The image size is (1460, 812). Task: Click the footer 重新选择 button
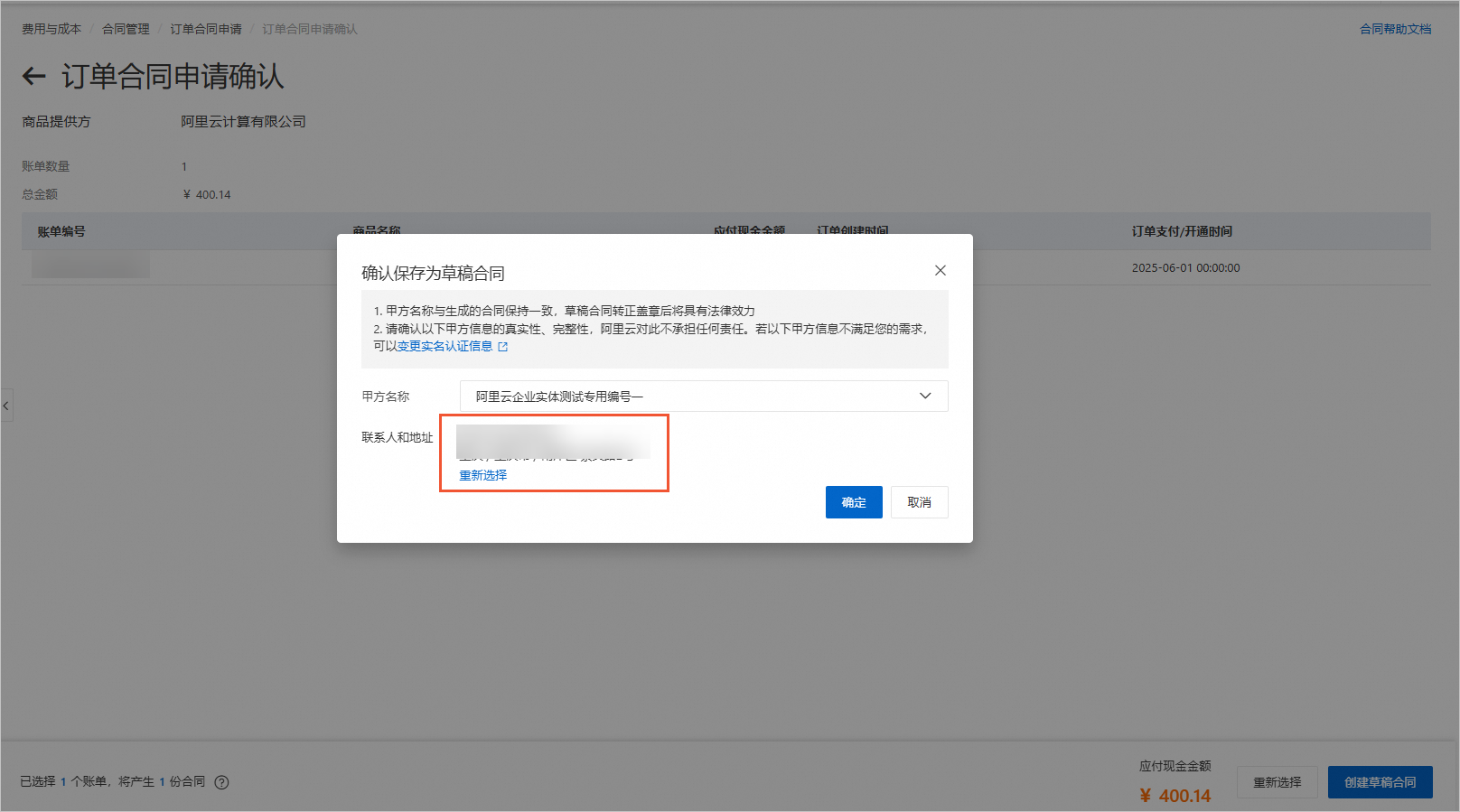1277,782
